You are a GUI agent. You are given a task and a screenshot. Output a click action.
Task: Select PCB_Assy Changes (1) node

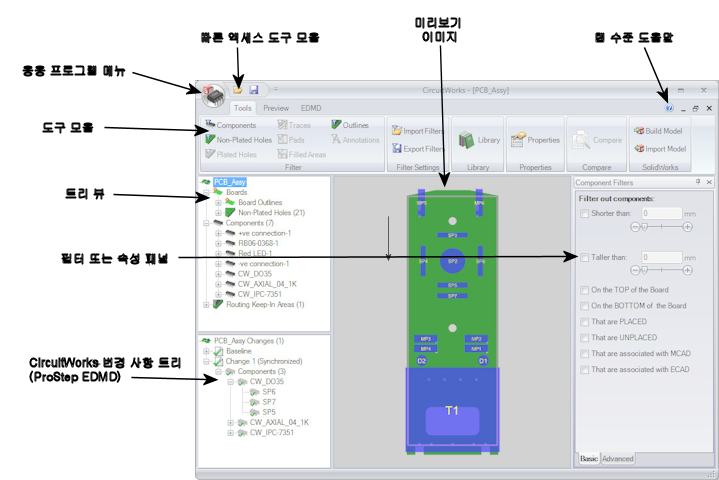point(249,341)
